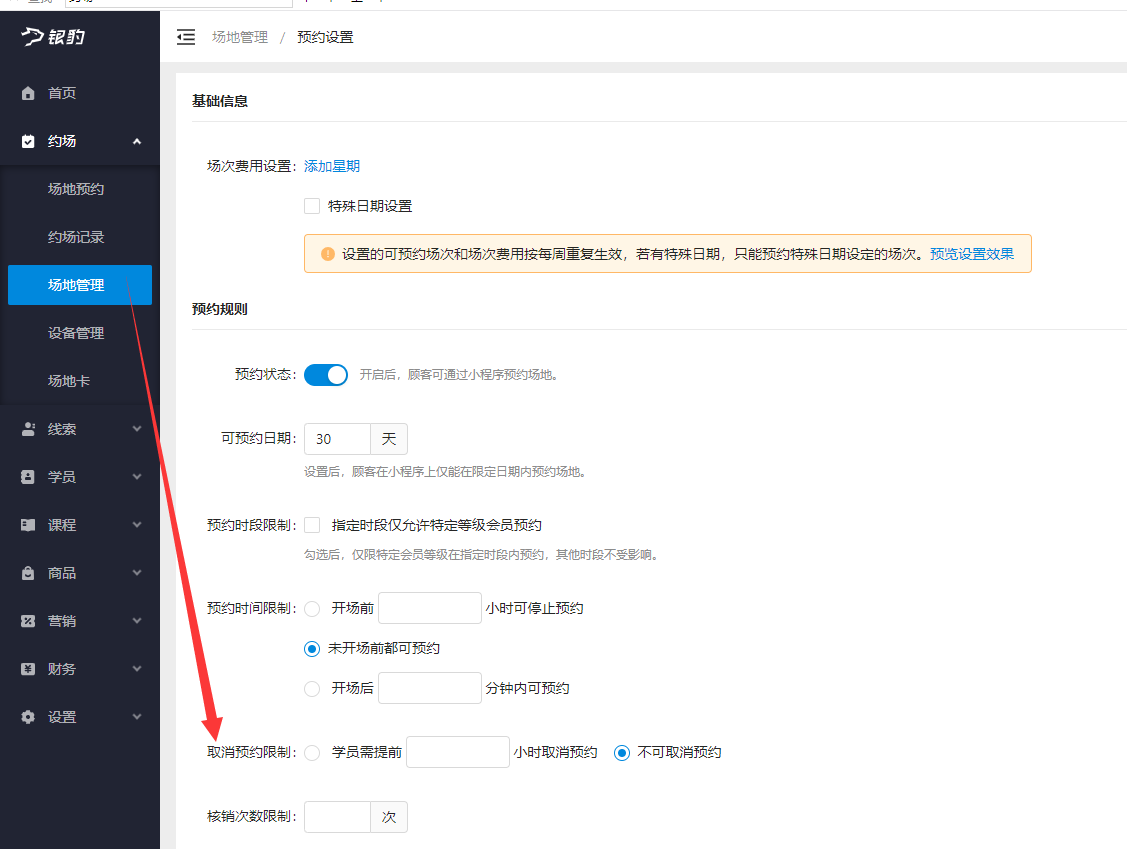This screenshot has height=849, width=1127.
Task: Enable the 特殊日期设置 checkbox
Action: (x=311, y=206)
